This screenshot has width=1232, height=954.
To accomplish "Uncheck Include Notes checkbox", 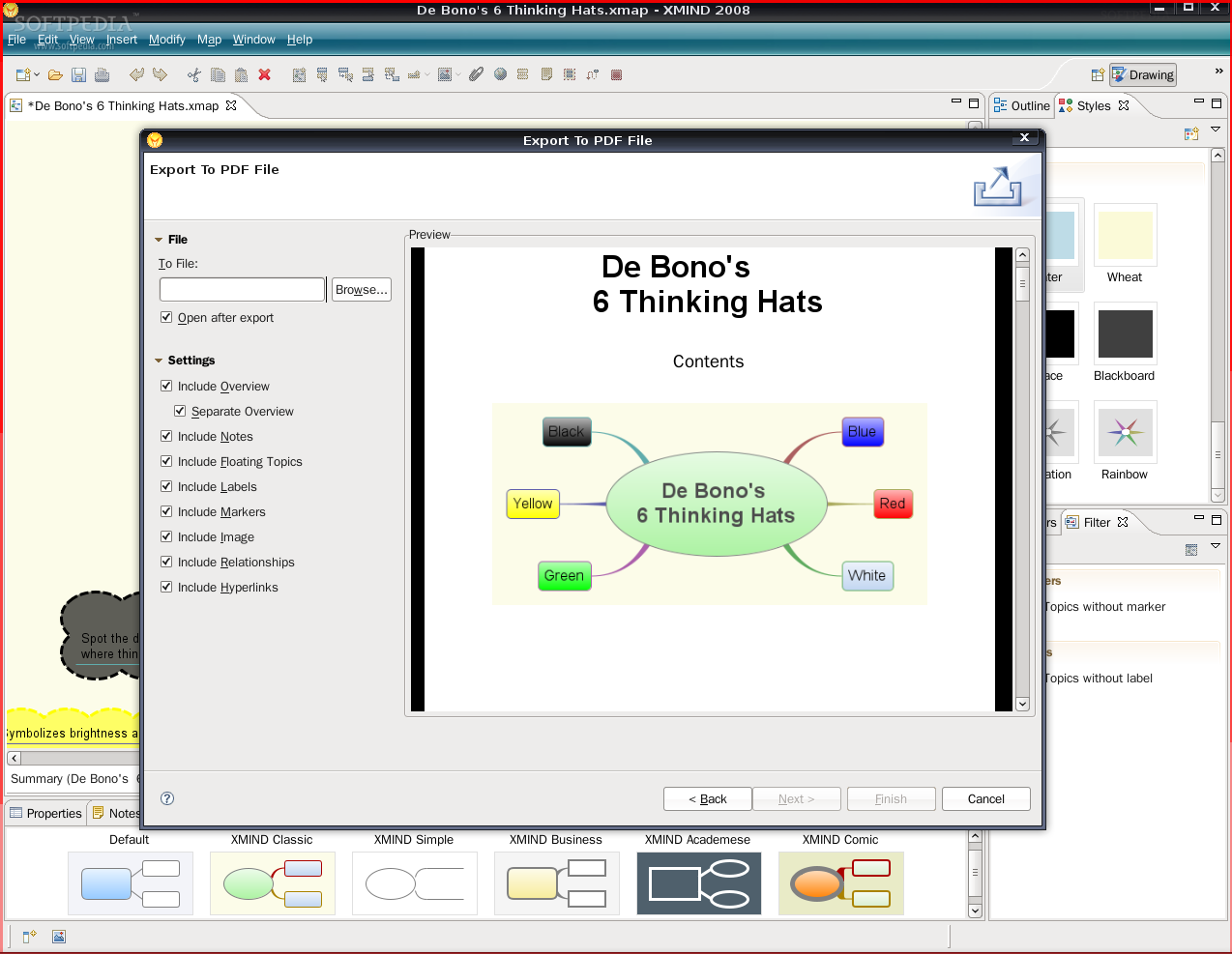I will click(166, 436).
